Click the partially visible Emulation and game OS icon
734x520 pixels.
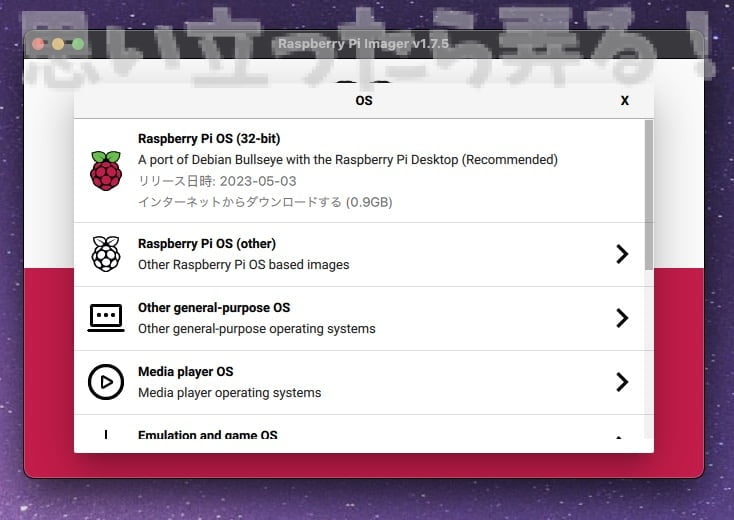point(105,436)
